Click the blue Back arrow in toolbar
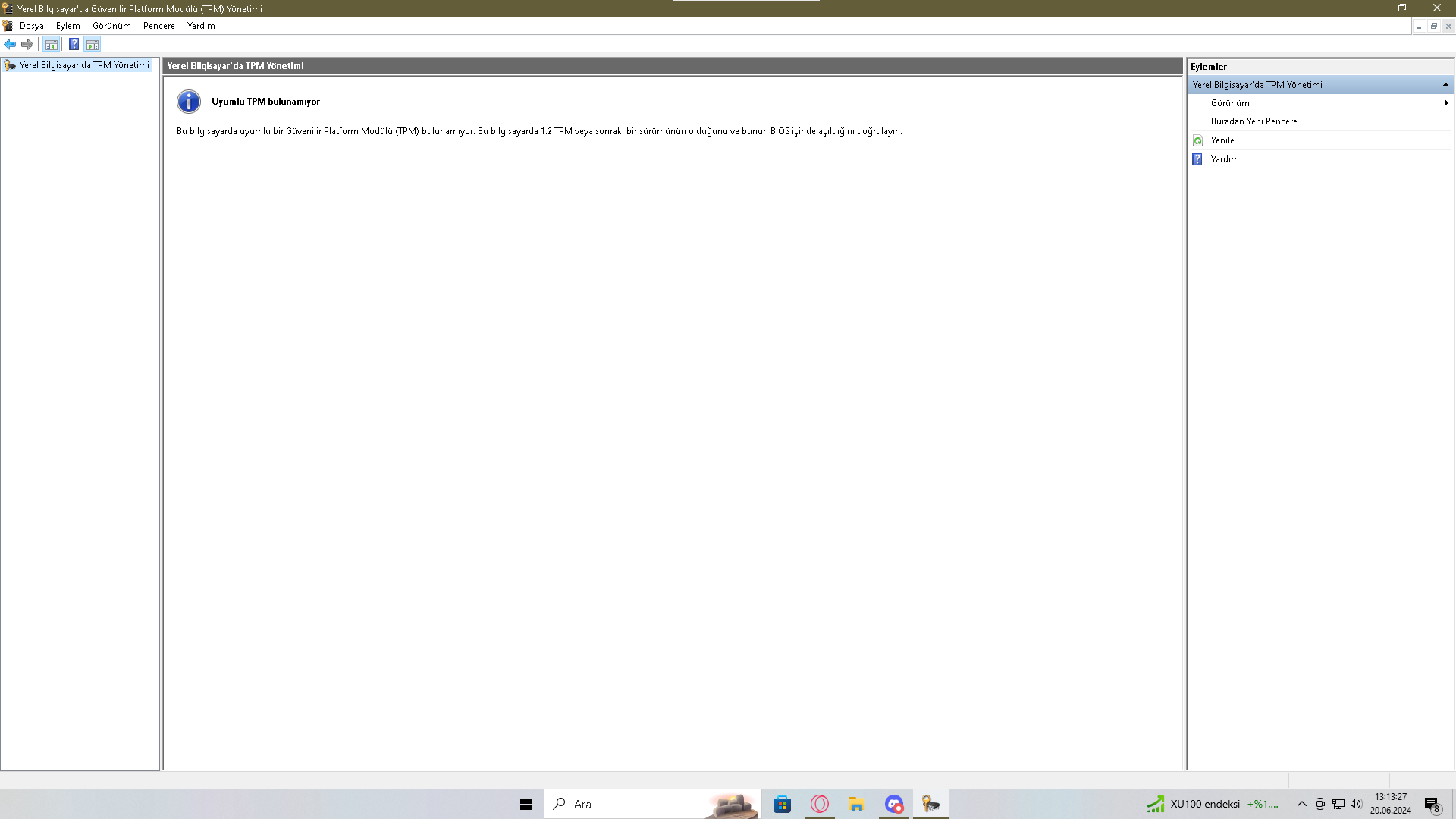 click(x=10, y=45)
